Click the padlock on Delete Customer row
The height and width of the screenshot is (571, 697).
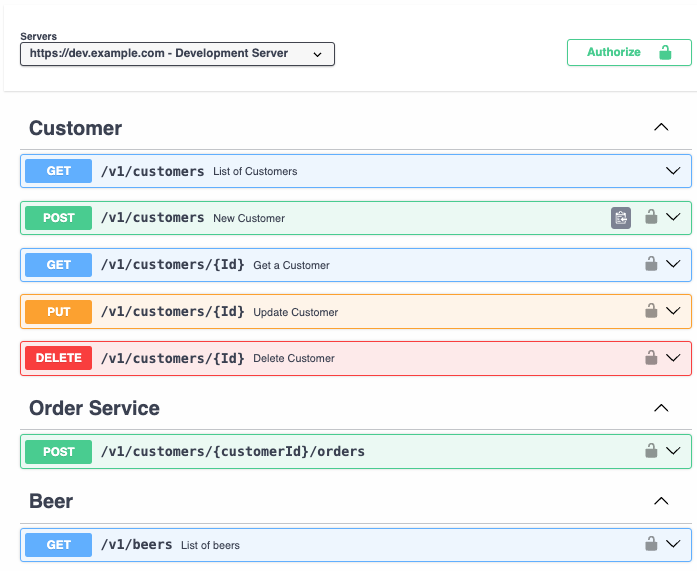(651, 357)
